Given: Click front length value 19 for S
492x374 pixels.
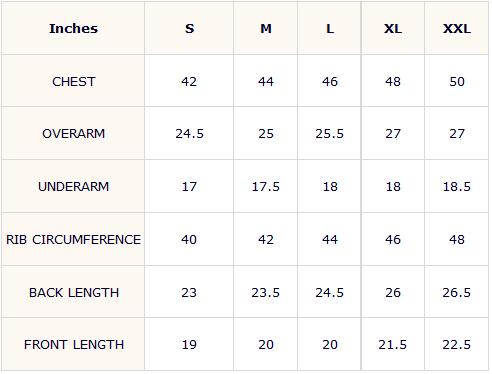Looking at the screenshot, I should click(x=189, y=345).
